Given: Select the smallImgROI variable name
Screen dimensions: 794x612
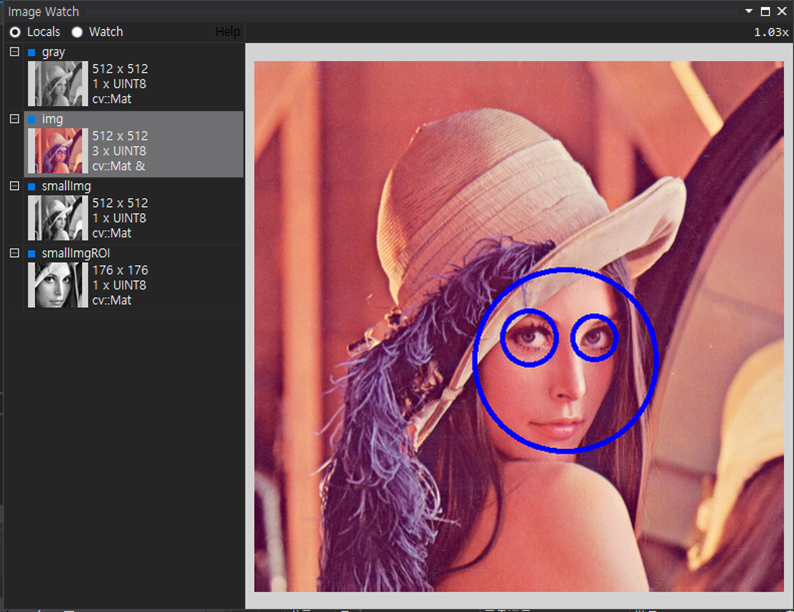Looking at the screenshot, I should coord(75,253).
